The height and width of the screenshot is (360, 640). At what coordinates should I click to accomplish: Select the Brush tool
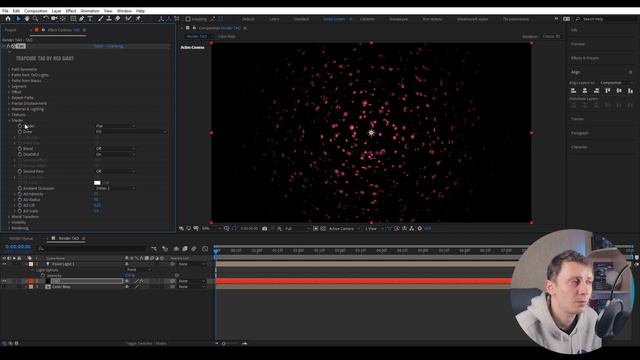click(x=100, y=19)
